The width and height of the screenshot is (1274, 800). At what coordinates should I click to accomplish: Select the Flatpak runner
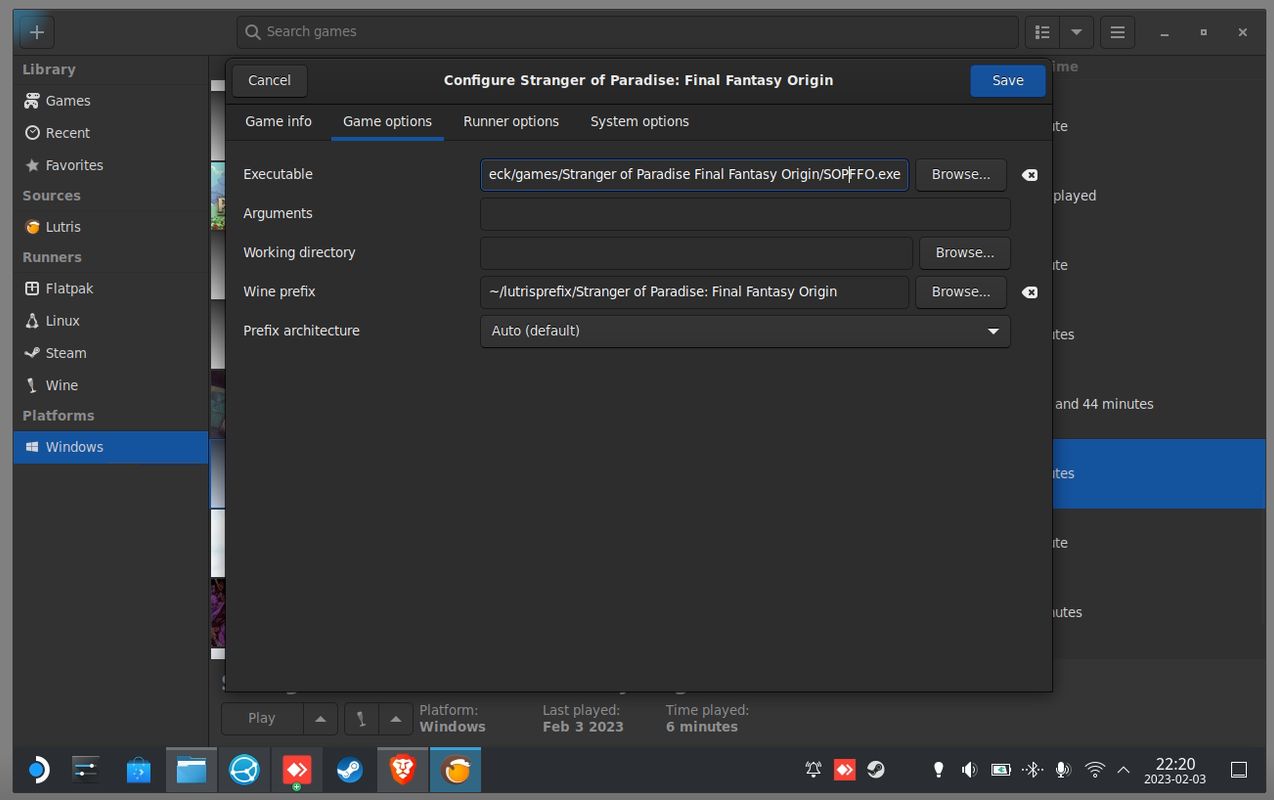[111, 288]
